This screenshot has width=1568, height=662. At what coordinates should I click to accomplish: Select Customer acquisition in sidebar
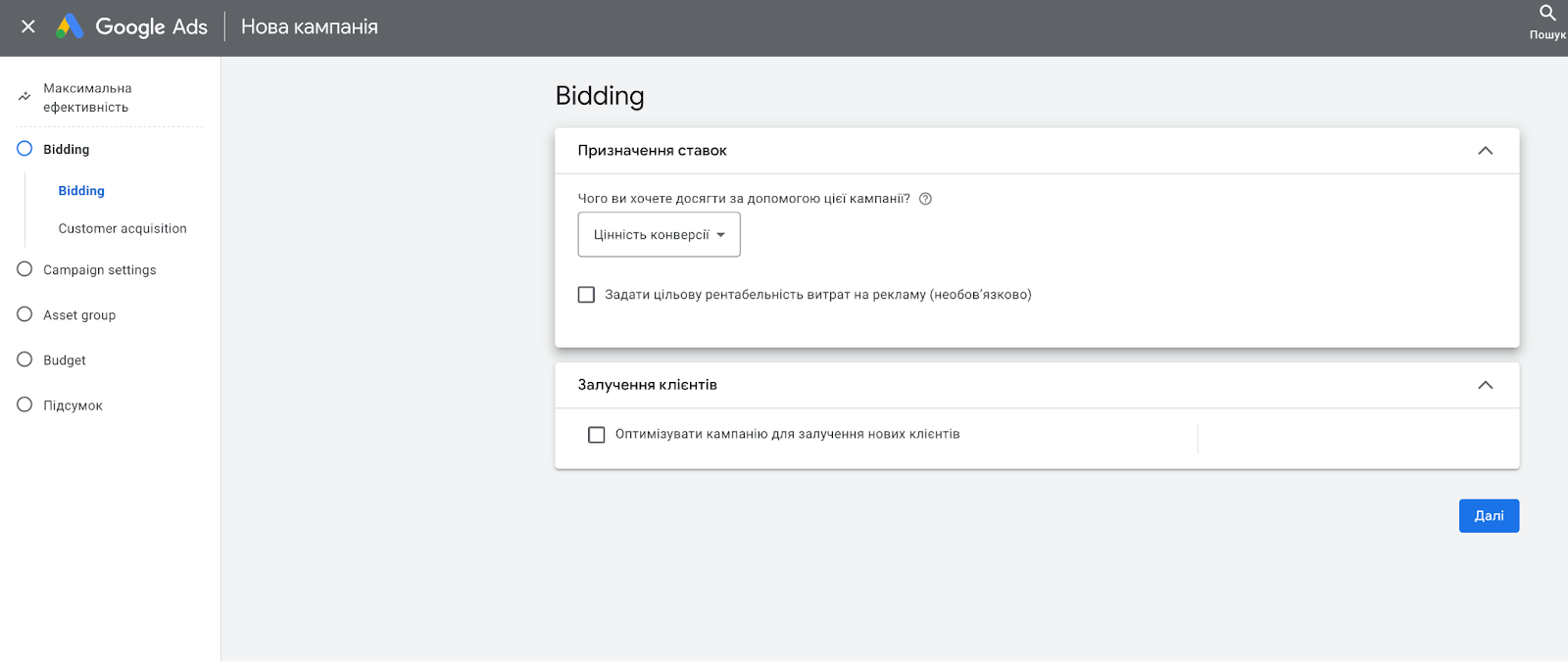pos(122,228)
